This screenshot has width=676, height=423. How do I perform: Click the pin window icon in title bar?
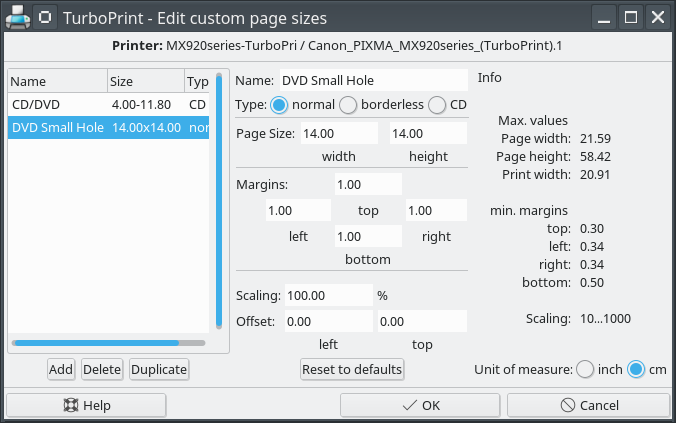(47, 17)
